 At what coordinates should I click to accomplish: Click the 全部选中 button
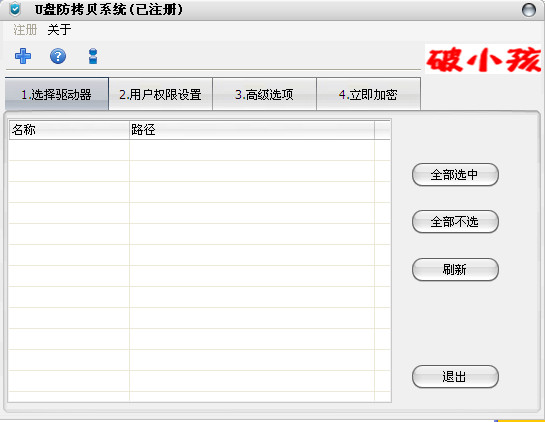455,175
